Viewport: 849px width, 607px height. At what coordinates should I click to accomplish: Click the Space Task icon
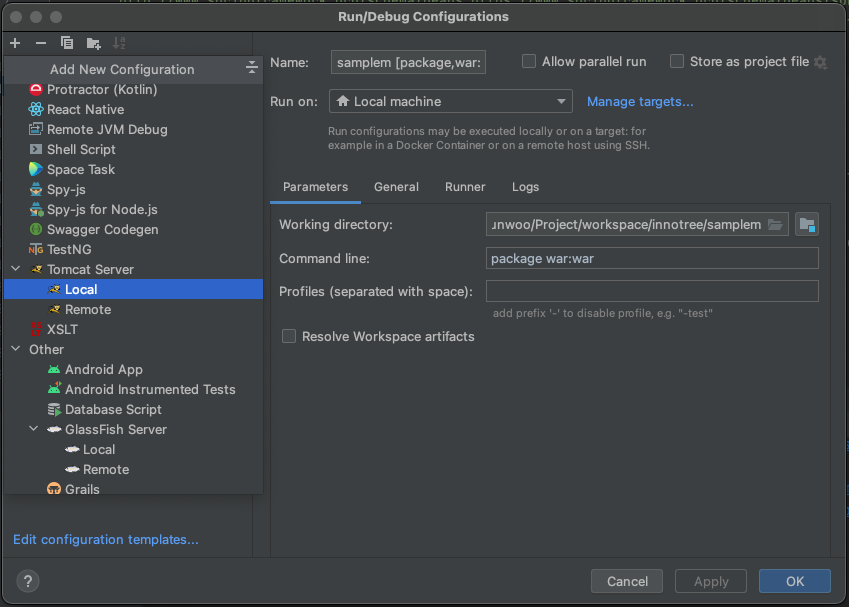click(x=36, y=169)
